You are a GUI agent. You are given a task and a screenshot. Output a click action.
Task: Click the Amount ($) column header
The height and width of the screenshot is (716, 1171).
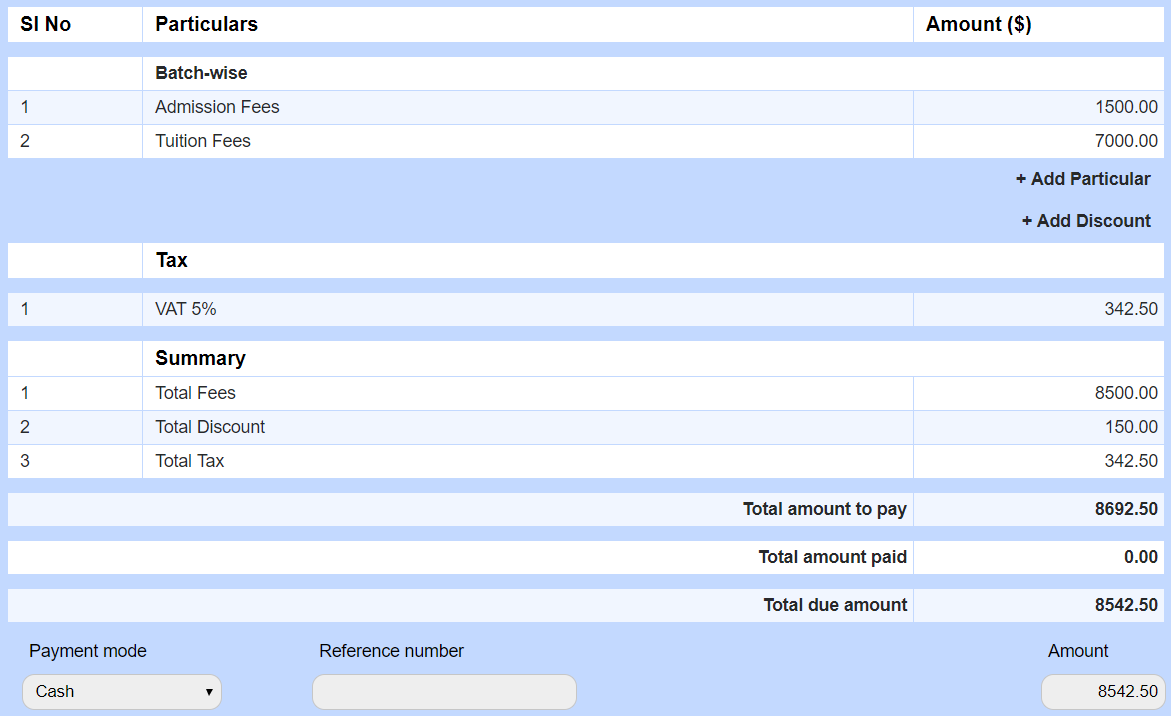click(x=978, y=24)
